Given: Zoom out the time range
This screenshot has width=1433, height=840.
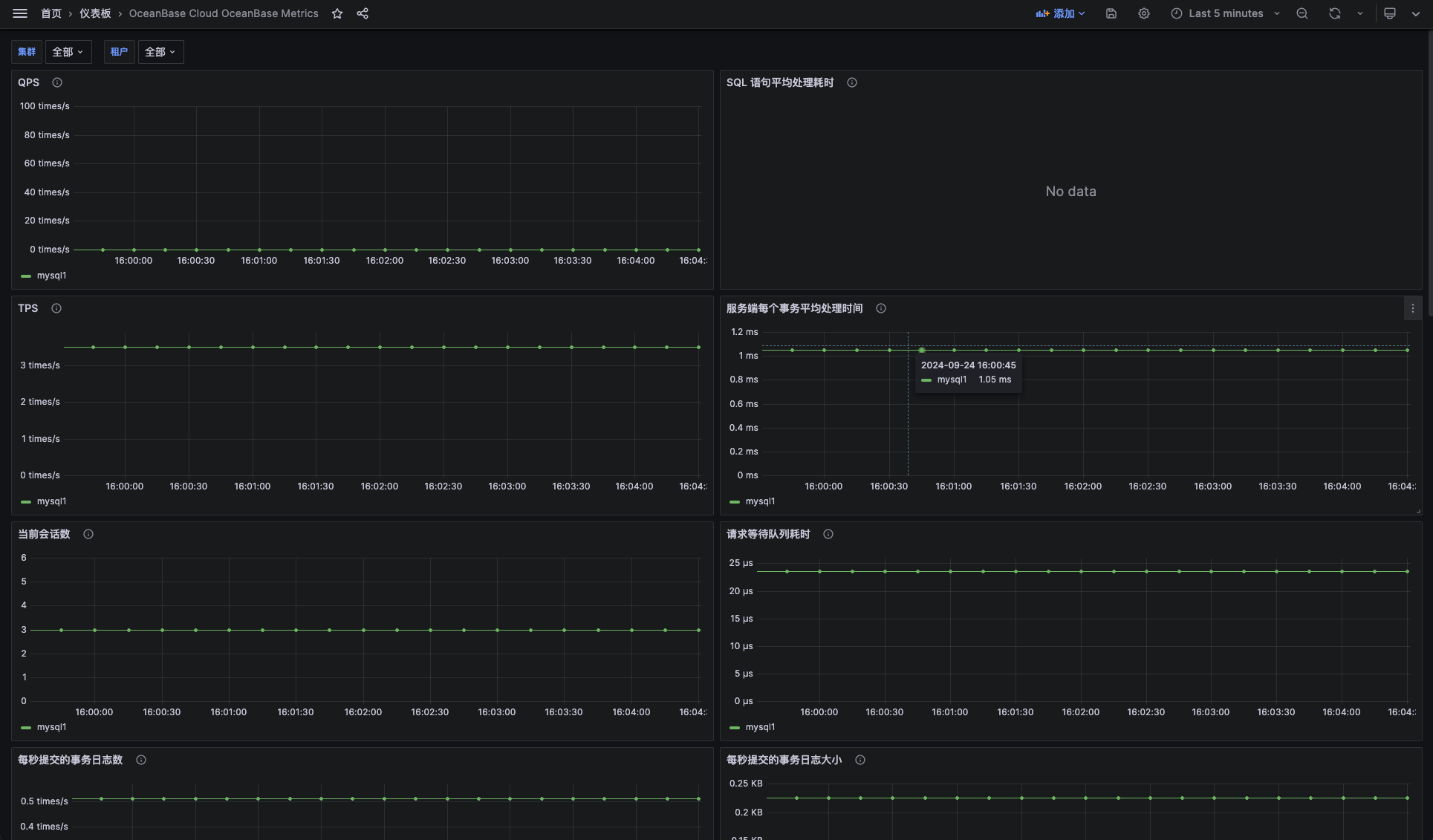Looking at the screenshot, I should pos(1302,13).
